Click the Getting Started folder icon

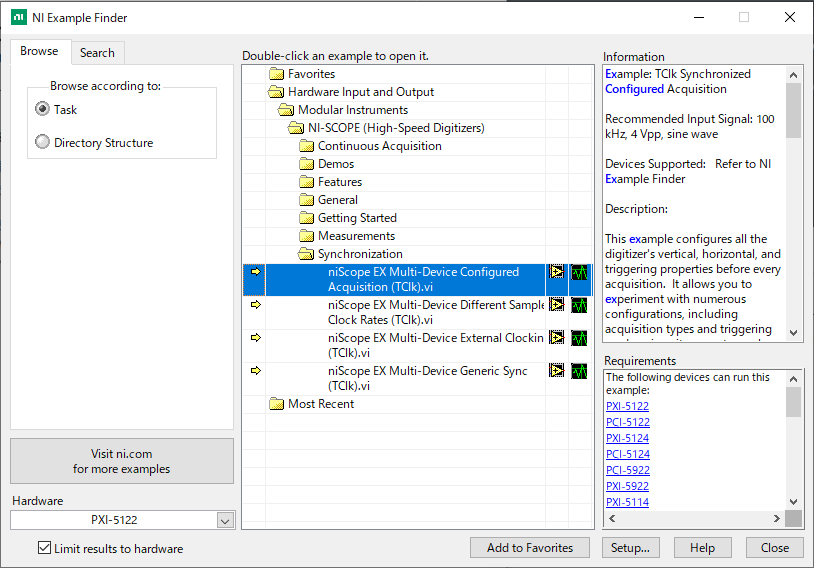coord(307,218)
